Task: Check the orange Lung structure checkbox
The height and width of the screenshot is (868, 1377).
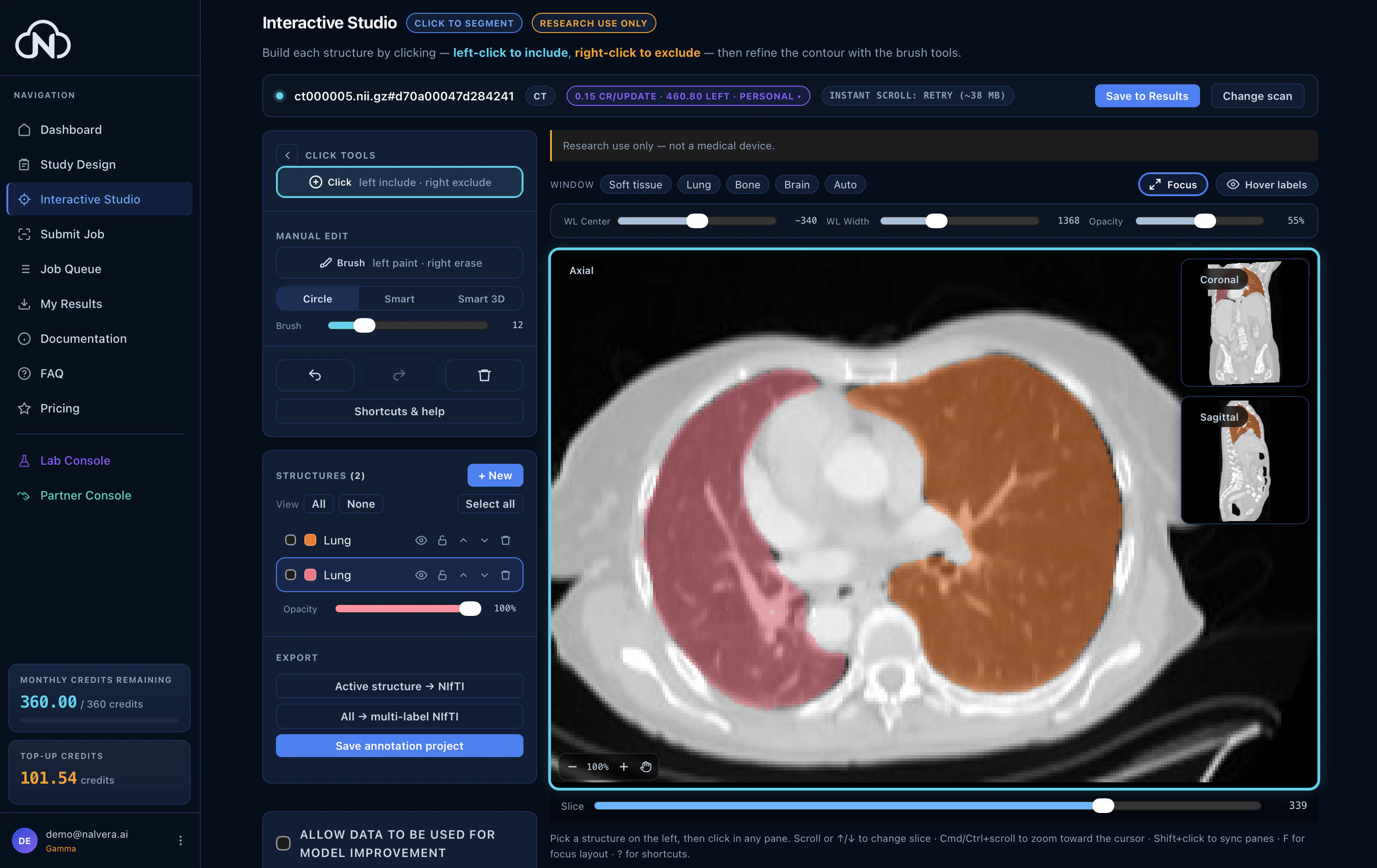Action: coord(291,540)
